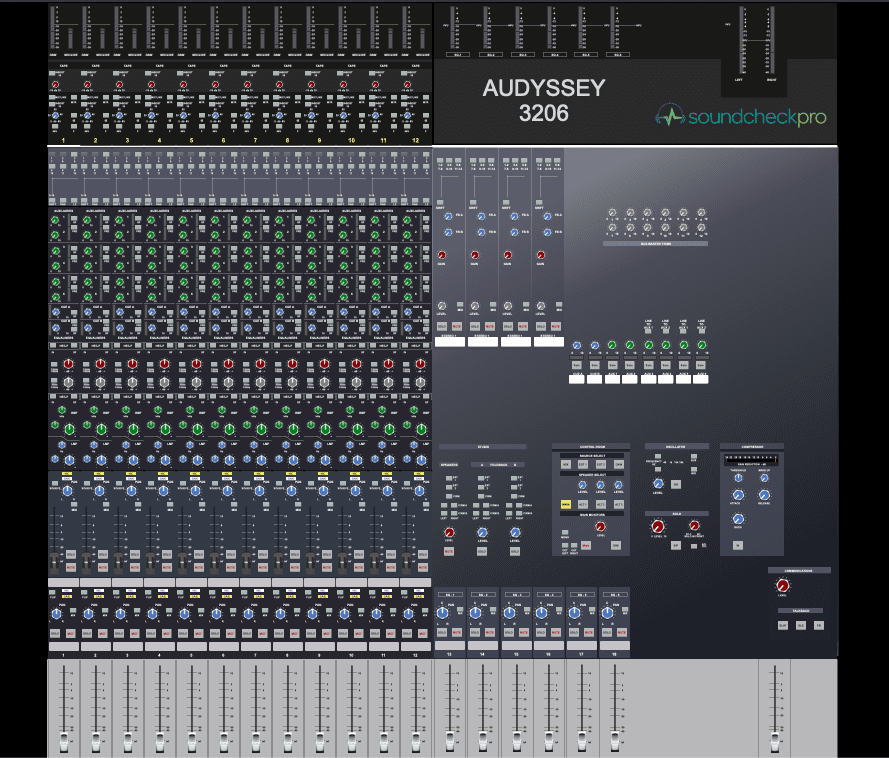The height and width of the screenshot is (758, 889).
Task: Mute channel 16
Action: (x=556, y=632)
